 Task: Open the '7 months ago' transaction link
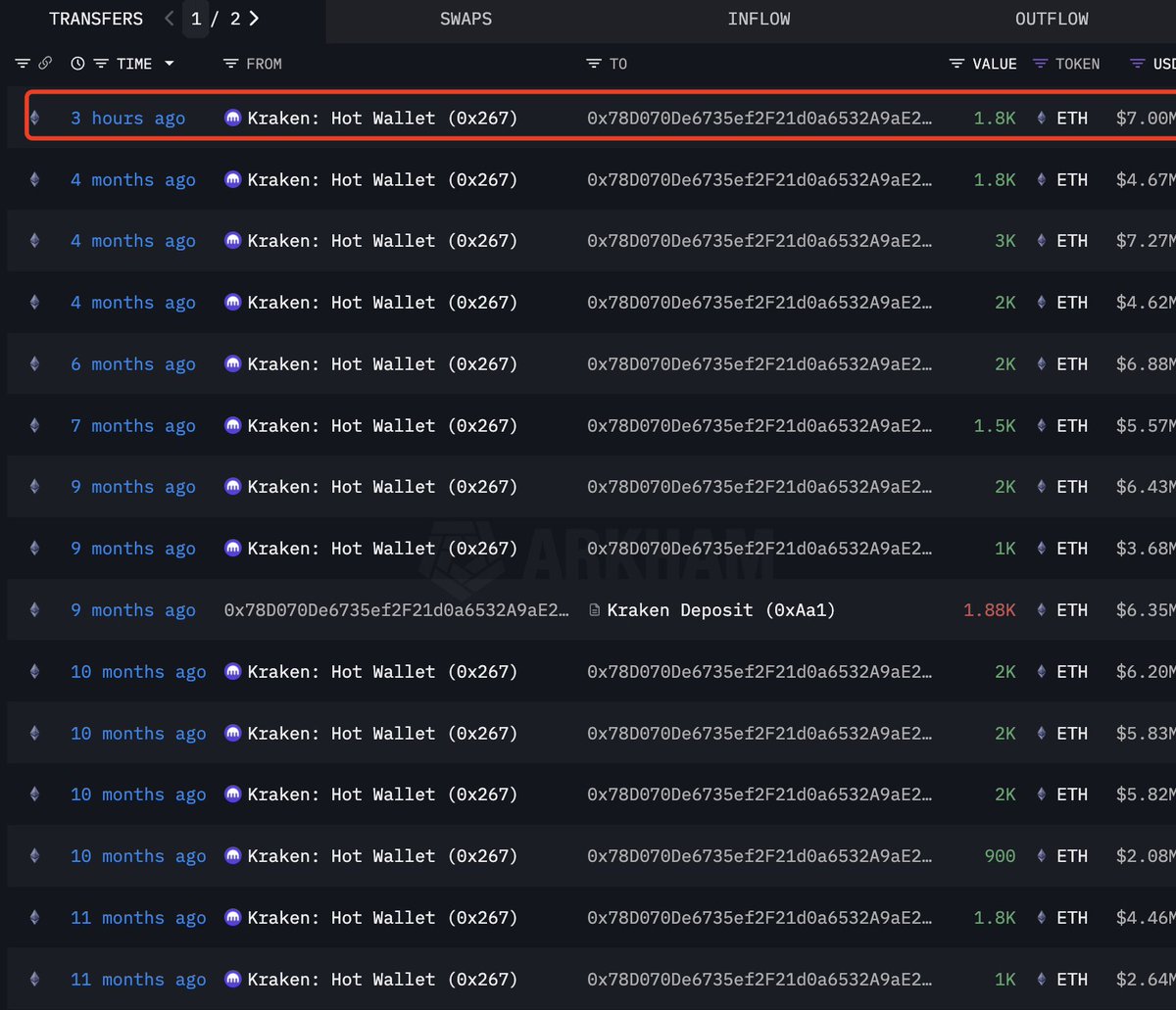(132, 426)
